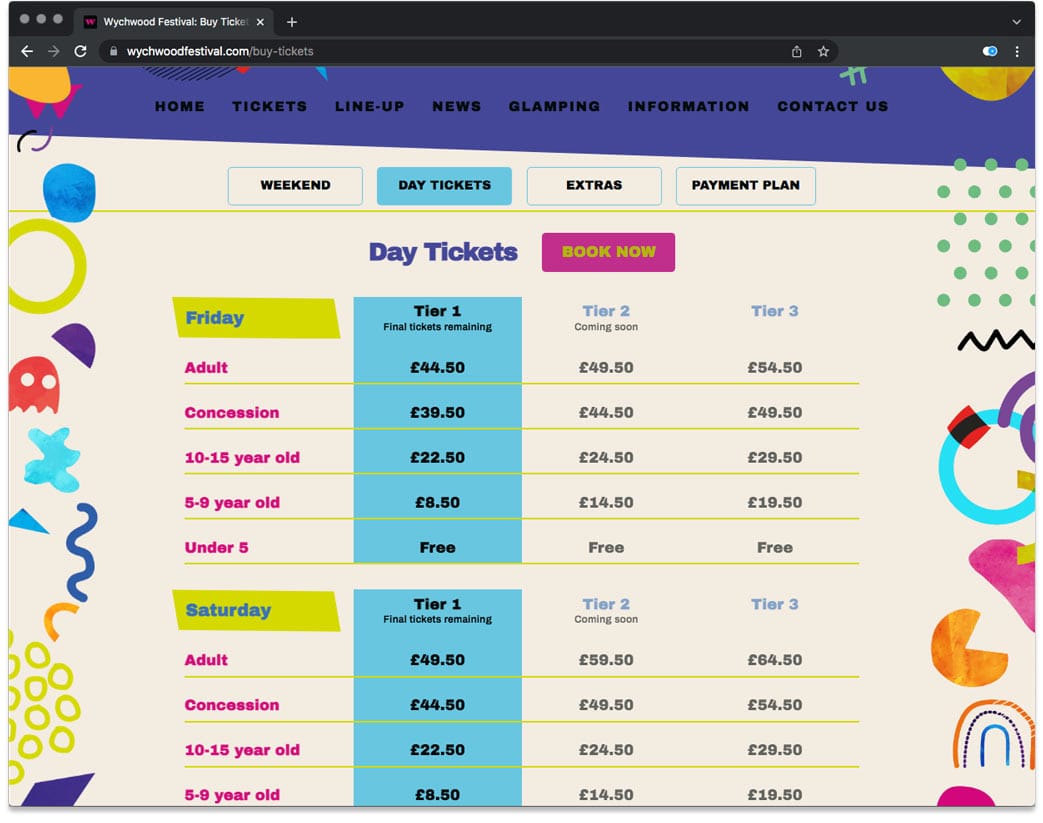Click the padlock site security icon
1043x823 pixels.
(x=114, y=51)
